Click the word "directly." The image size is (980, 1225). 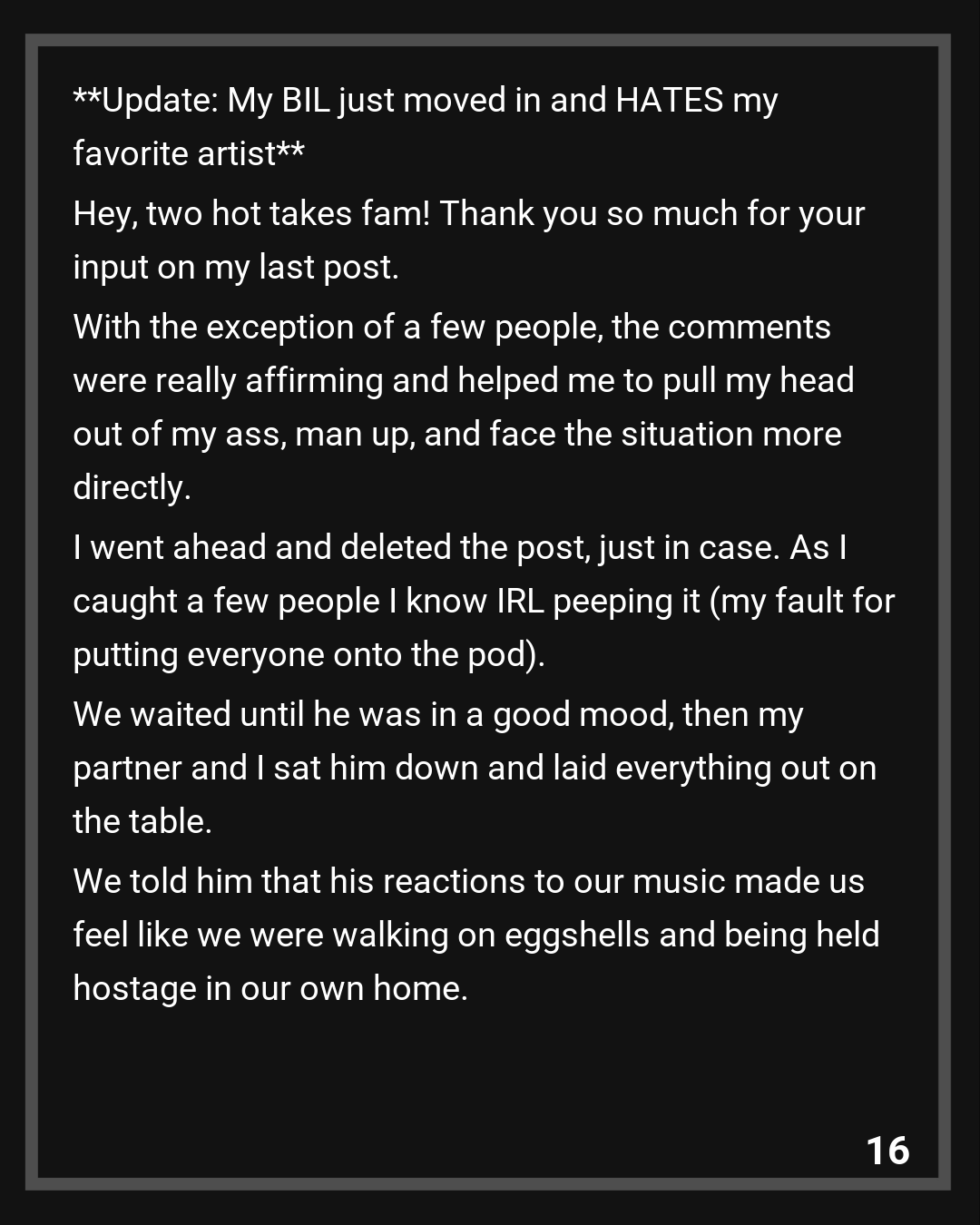[132, 488]
